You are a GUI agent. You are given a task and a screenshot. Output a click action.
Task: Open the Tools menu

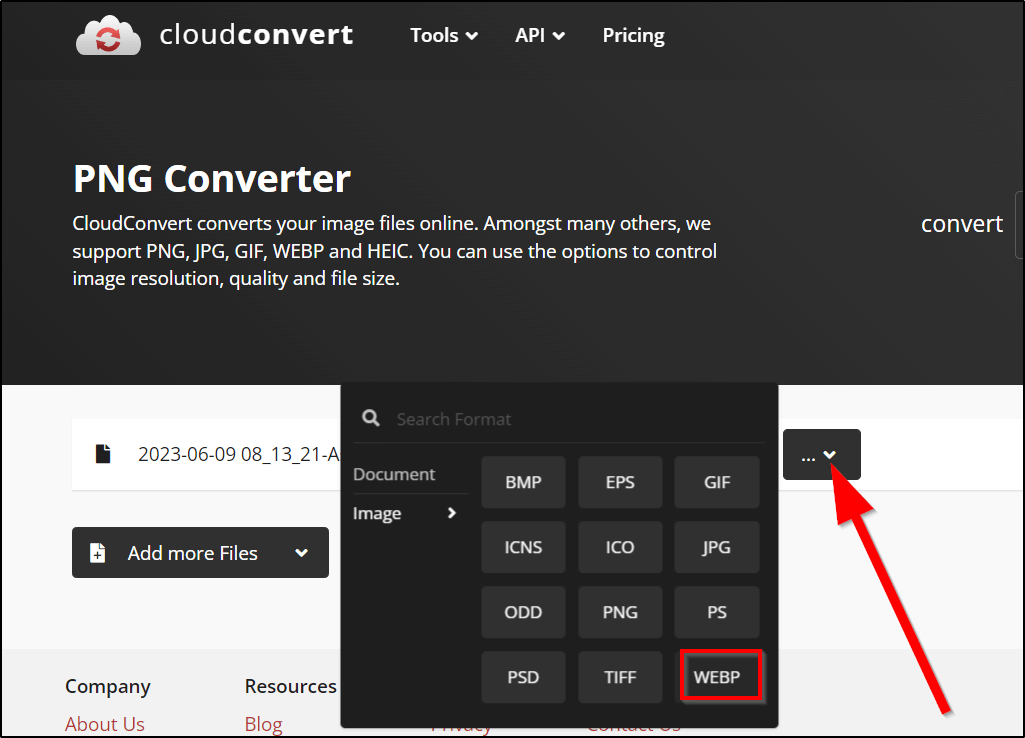click(443, 35)
